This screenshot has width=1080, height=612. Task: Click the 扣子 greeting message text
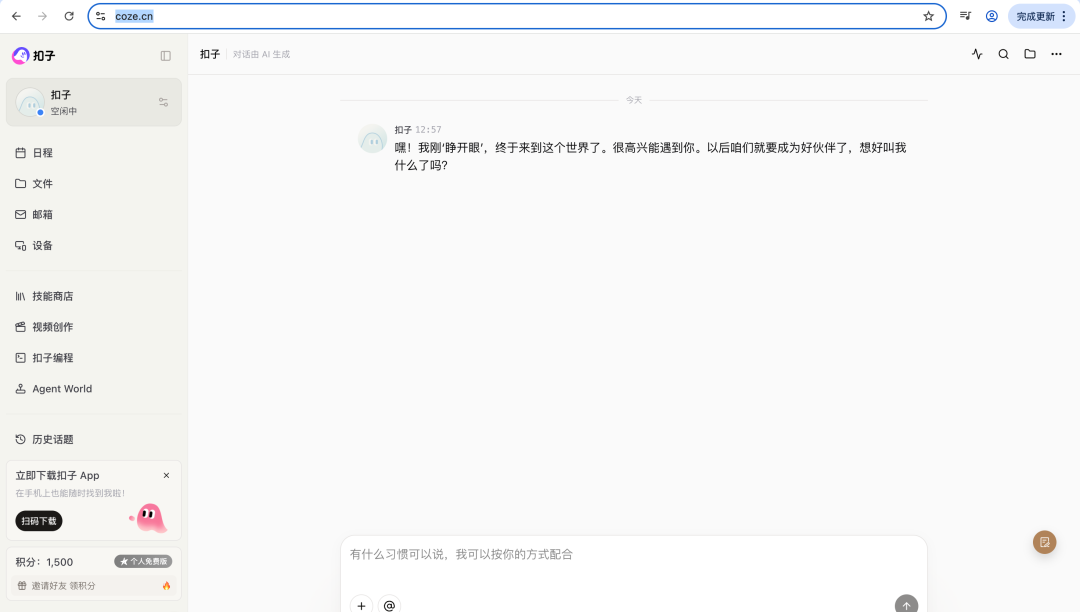[650, 156]
